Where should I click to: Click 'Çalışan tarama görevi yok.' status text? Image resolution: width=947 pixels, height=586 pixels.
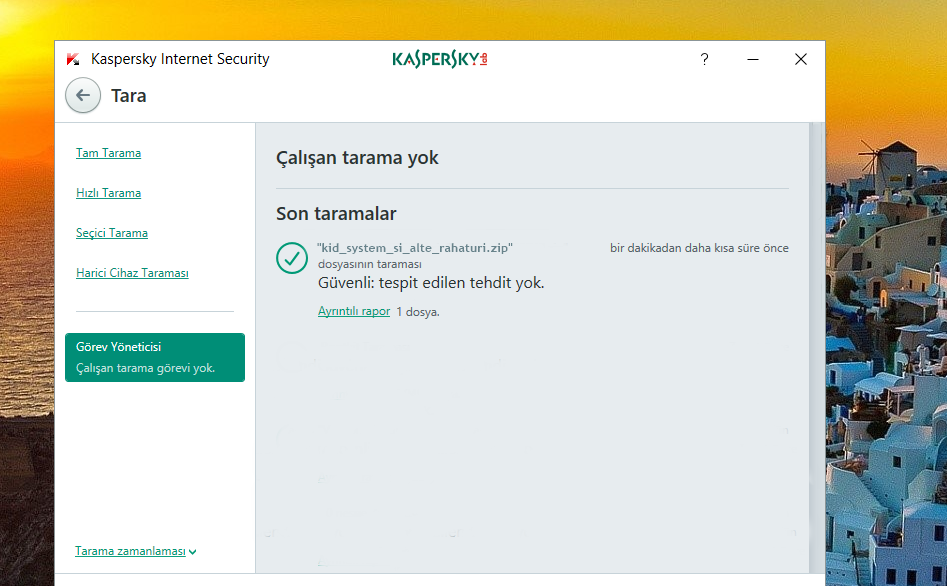(x=146, y=368)
